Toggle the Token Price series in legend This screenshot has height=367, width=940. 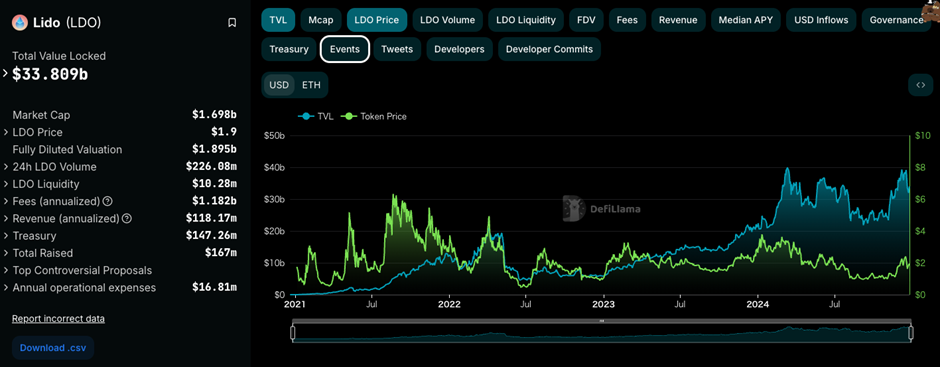click(373, 116)
